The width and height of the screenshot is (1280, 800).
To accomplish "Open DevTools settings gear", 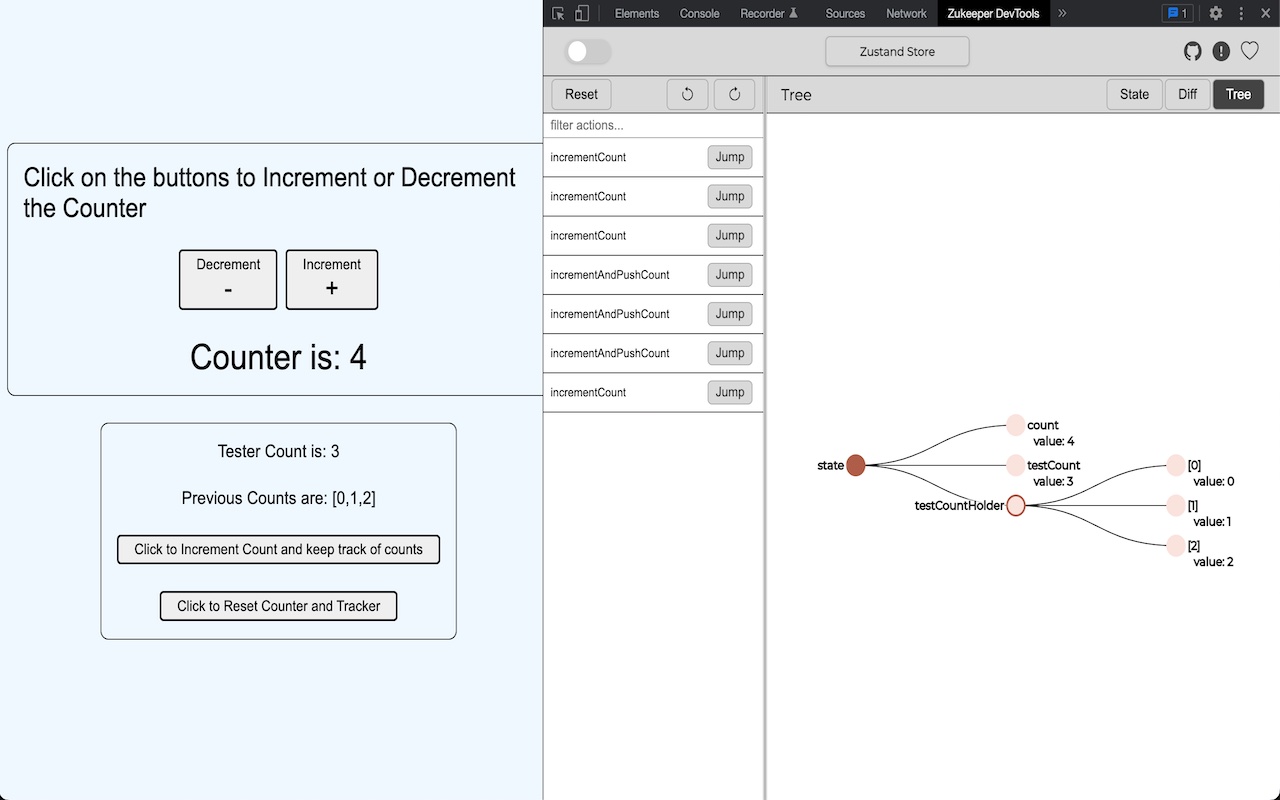I will [x=1215, y=13].
